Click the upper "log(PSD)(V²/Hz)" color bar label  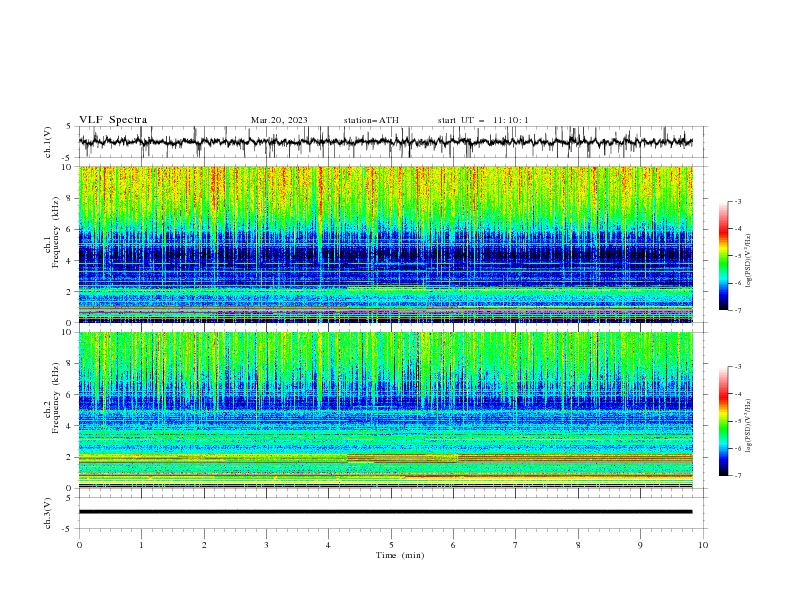click(749, 261)
